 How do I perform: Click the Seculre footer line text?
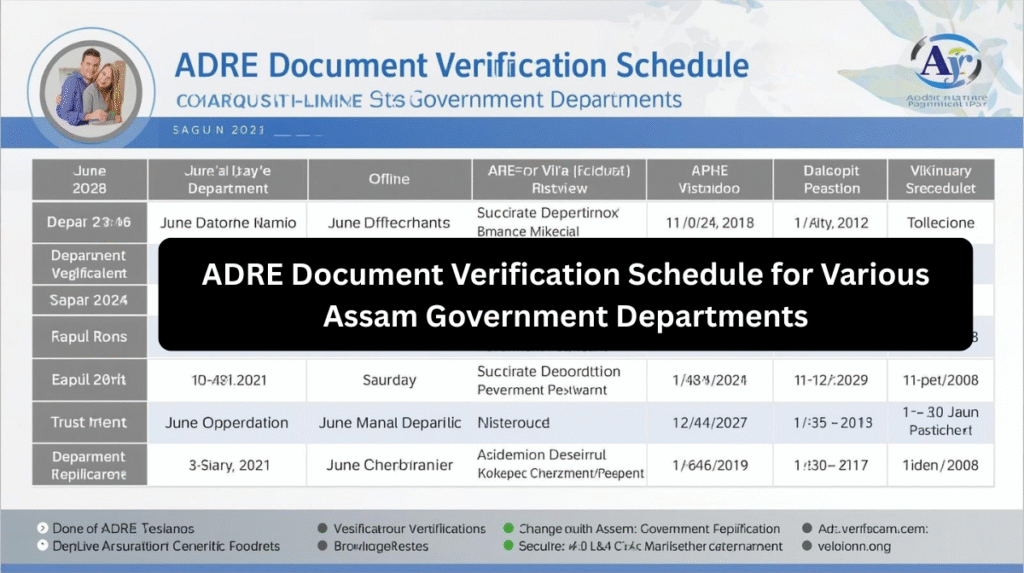[650, 546]
